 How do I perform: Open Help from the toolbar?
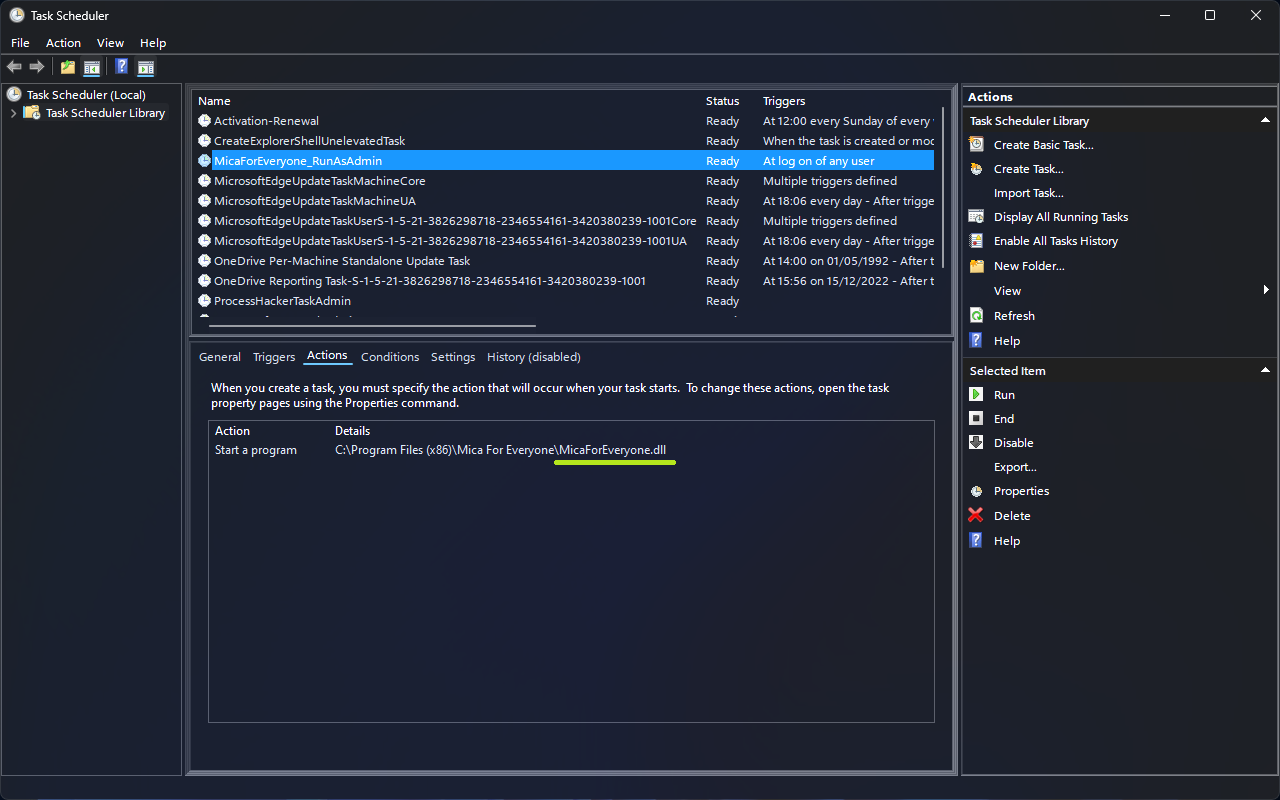[x=121, y=66]
